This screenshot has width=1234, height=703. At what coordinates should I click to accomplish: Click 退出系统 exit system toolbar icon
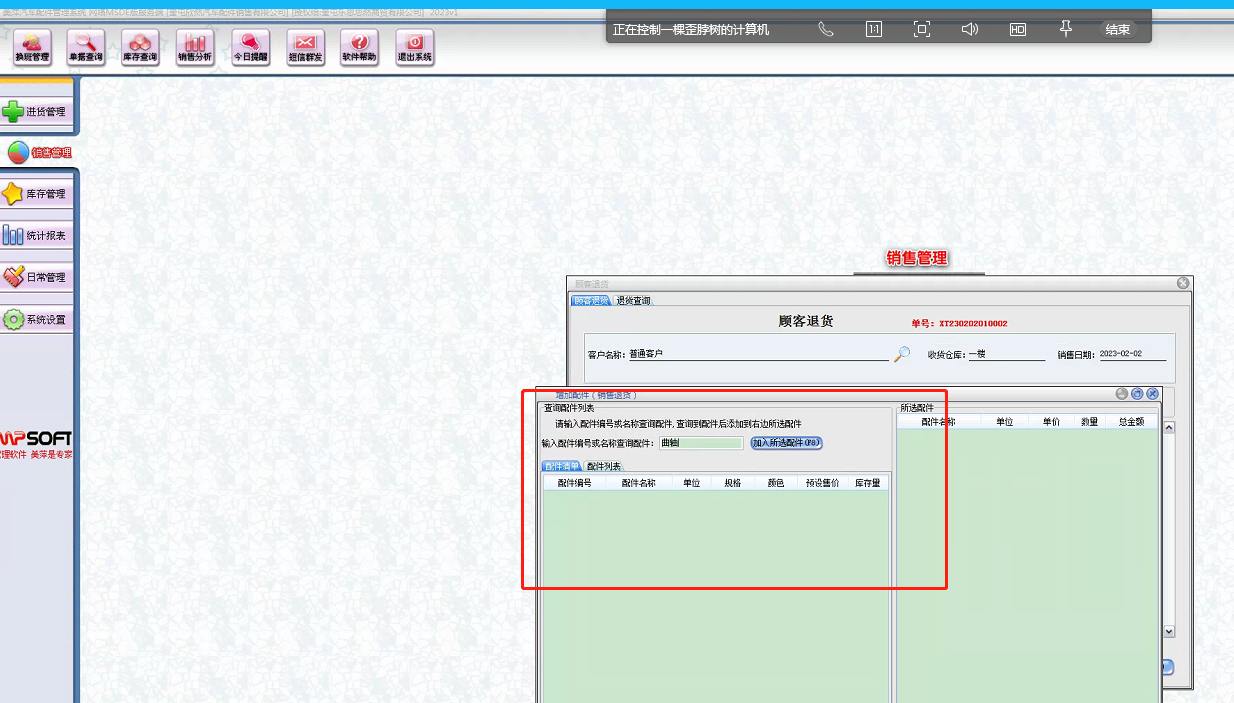415,47
